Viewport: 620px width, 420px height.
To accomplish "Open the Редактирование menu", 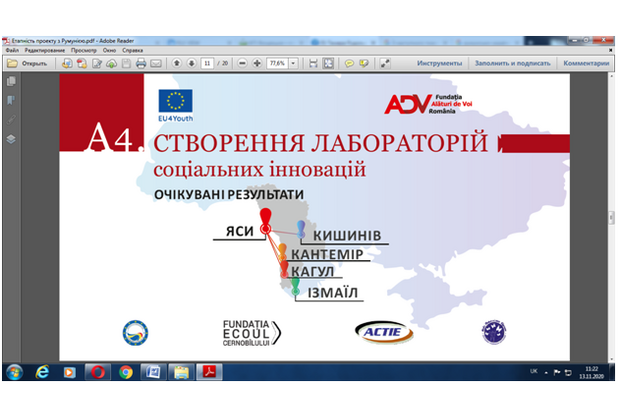I will [45, 51].
